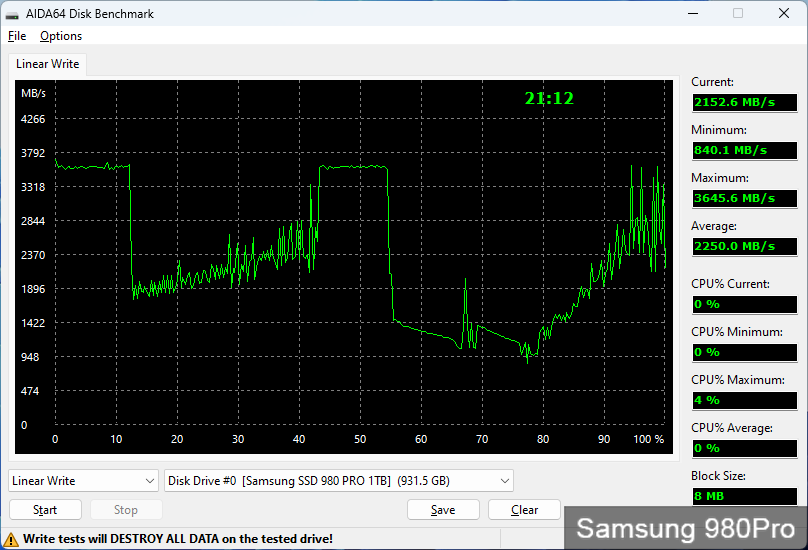Click the Average speed value 2250.0 MB/s
The image size is (808, 550).
pos(745,246)
